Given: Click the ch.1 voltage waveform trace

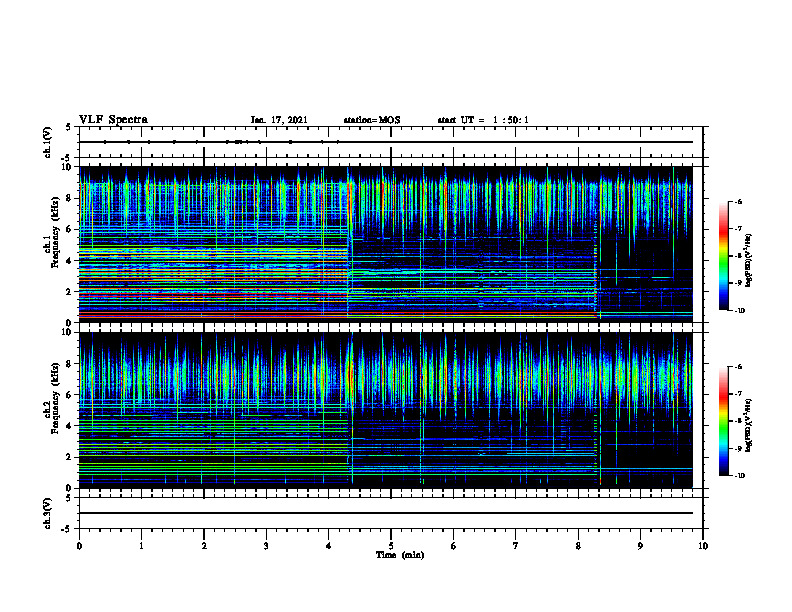Looking at the screenshot, I should point(386,142).
